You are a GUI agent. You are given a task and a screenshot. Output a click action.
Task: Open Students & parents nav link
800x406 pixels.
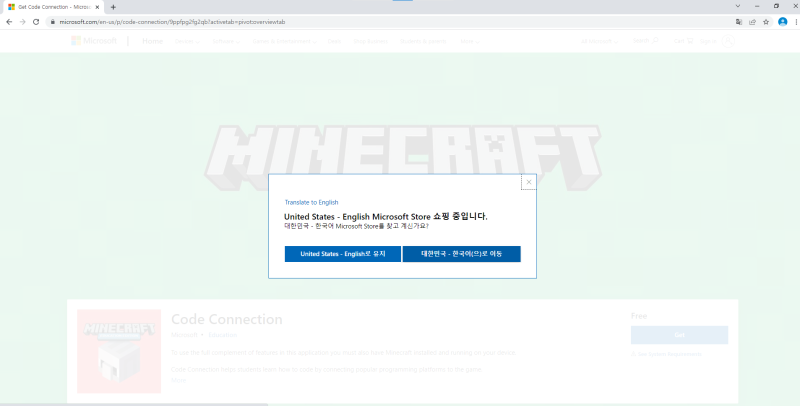[423, 41]
